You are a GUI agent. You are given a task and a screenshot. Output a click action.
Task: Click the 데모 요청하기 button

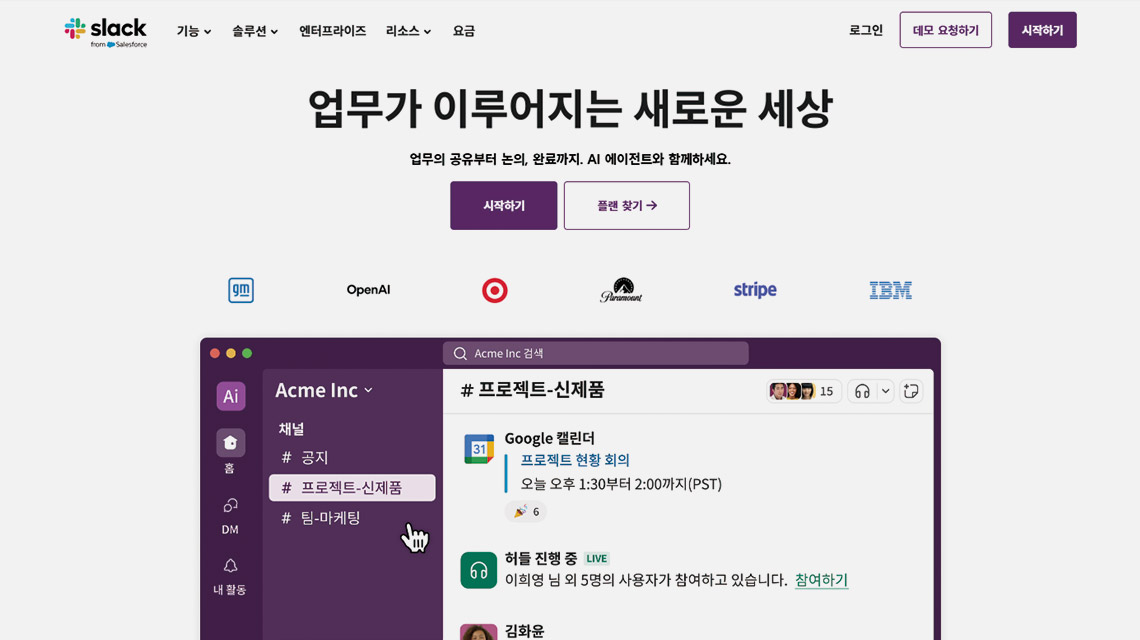[945, 30]
